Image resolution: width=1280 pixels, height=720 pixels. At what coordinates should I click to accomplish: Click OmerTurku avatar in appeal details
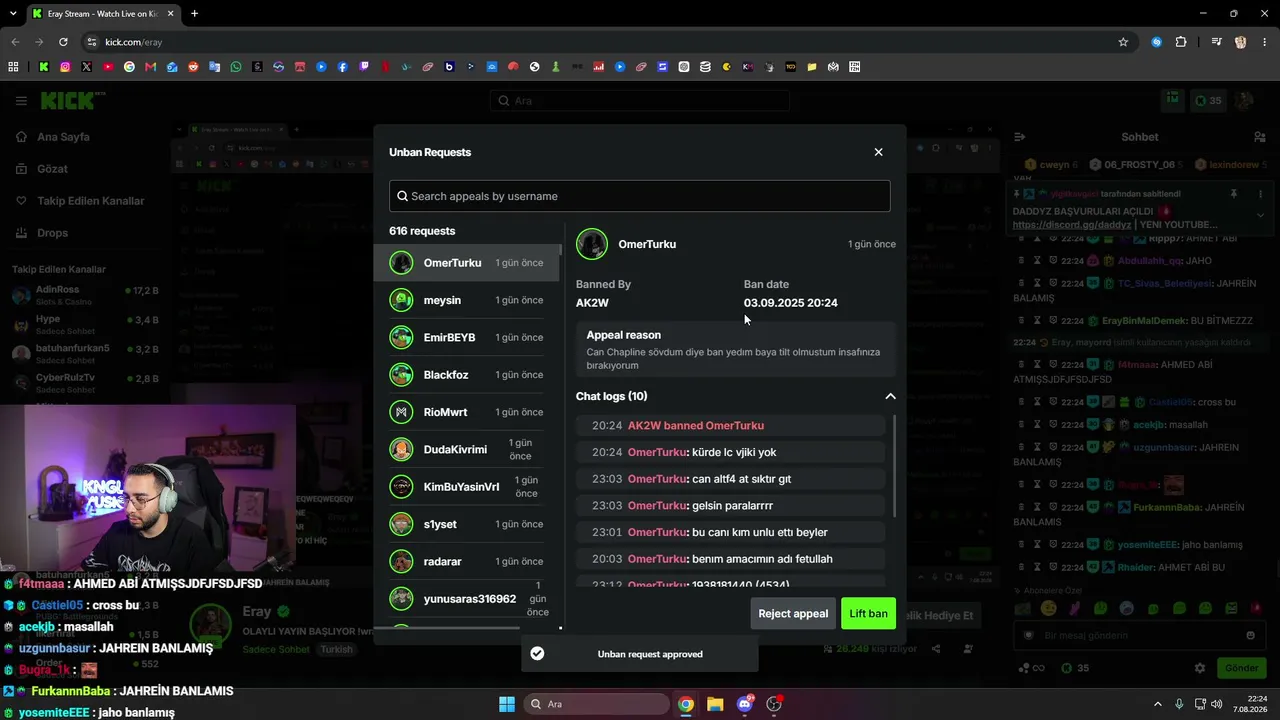tap(592, 244)
